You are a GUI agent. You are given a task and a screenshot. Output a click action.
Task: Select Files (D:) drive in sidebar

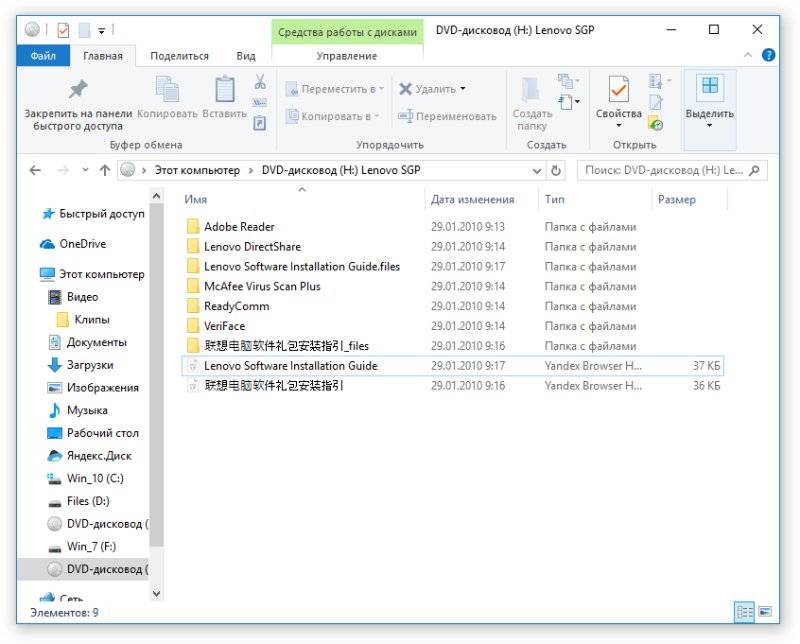(79, 502)
